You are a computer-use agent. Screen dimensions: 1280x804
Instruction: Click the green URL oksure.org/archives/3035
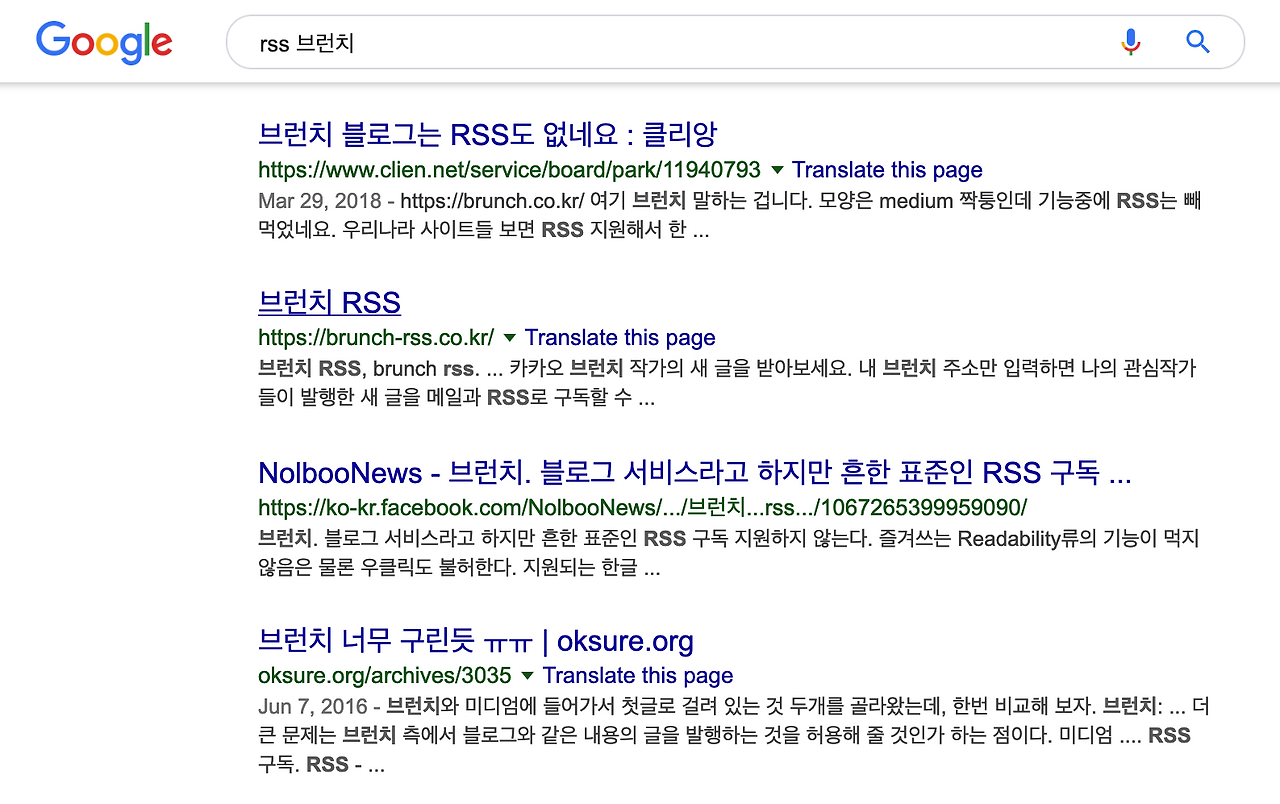385,676
